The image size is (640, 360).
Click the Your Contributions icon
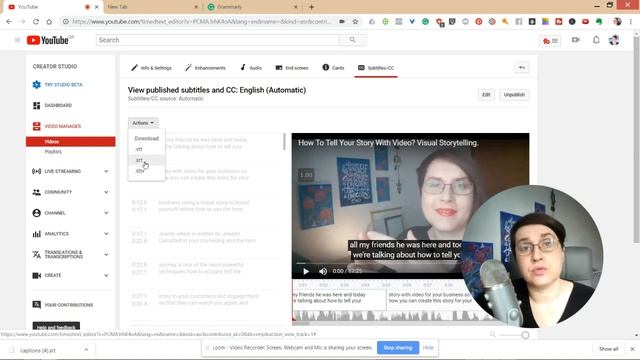37,305
